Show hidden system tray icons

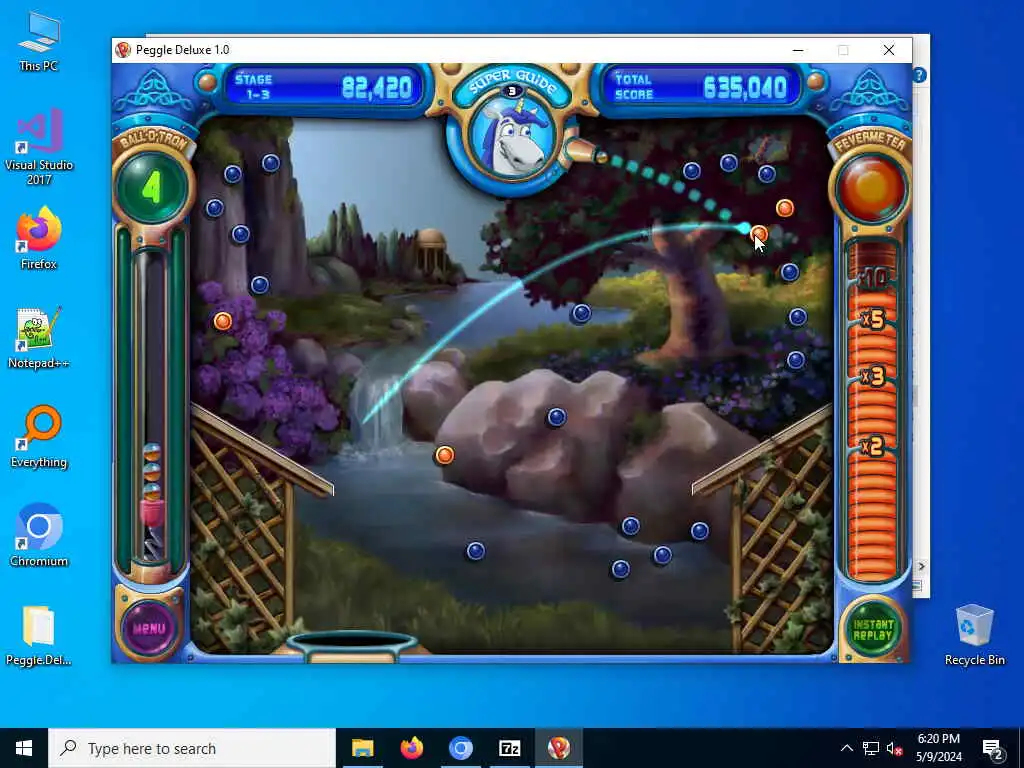pyautogui.click(x=846, y=748)
